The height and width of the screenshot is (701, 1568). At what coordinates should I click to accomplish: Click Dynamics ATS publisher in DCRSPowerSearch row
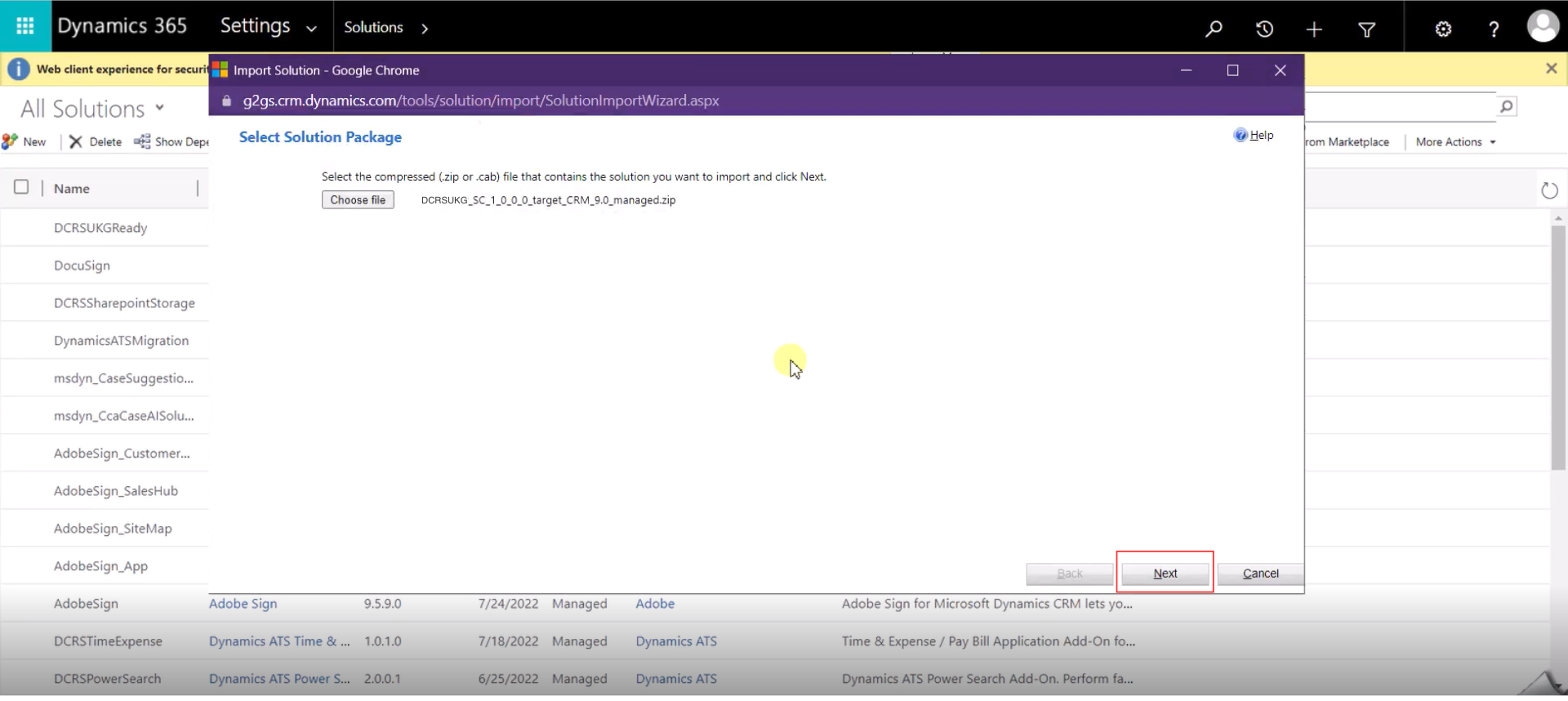[676, 679]
